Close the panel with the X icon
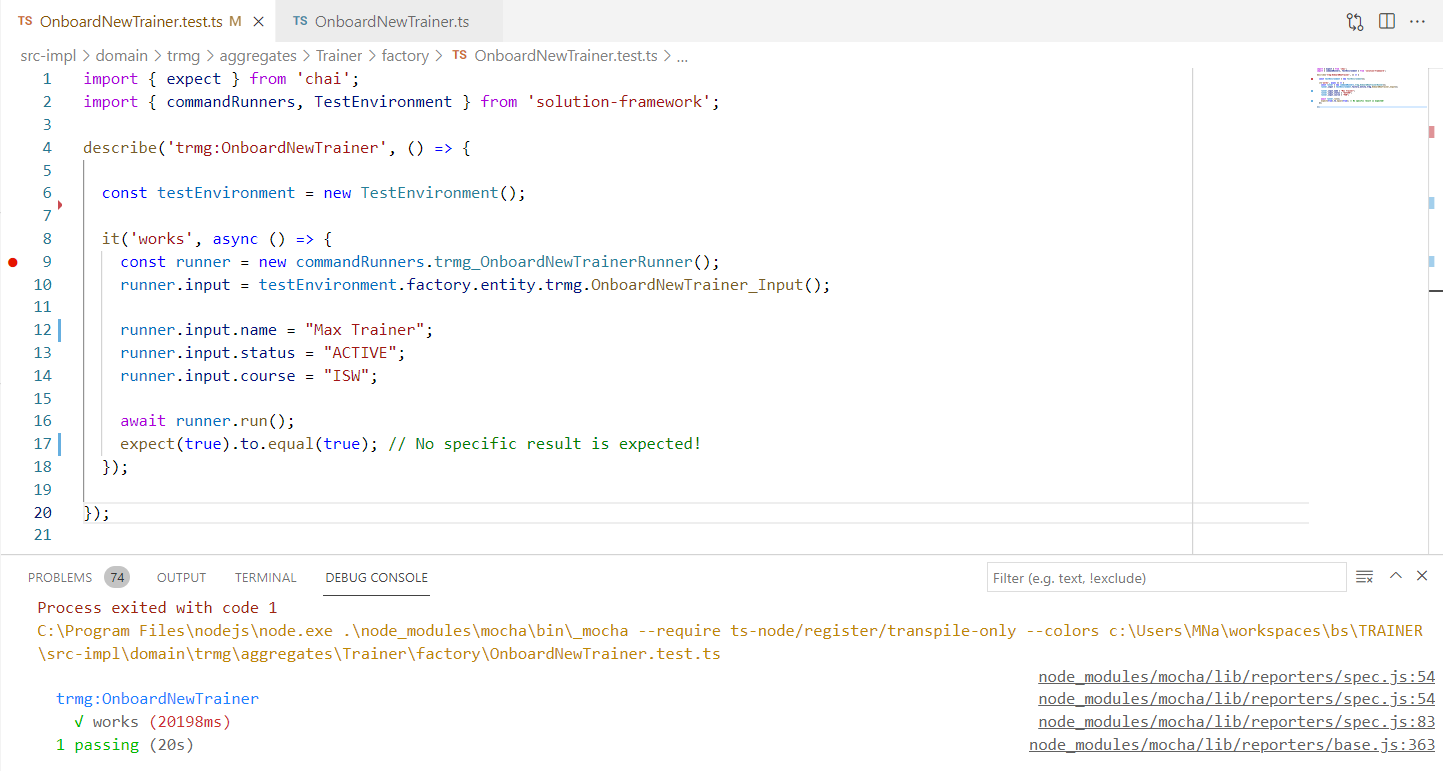 point(1422,575)
